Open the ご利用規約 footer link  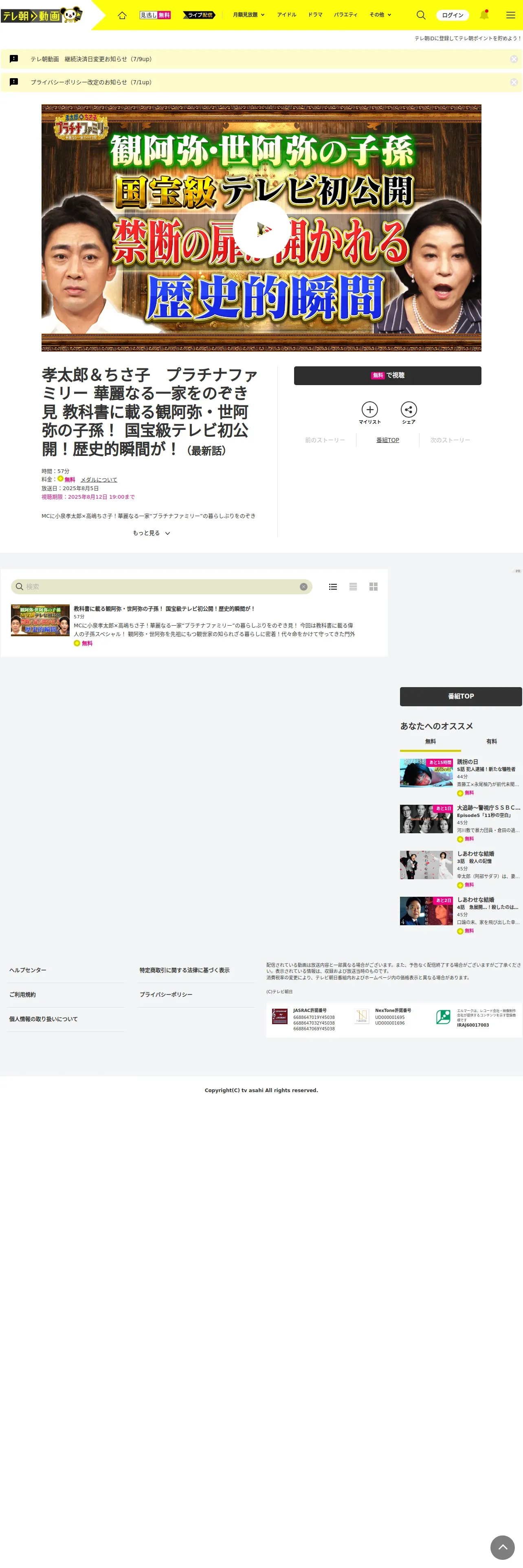point(22,994)
